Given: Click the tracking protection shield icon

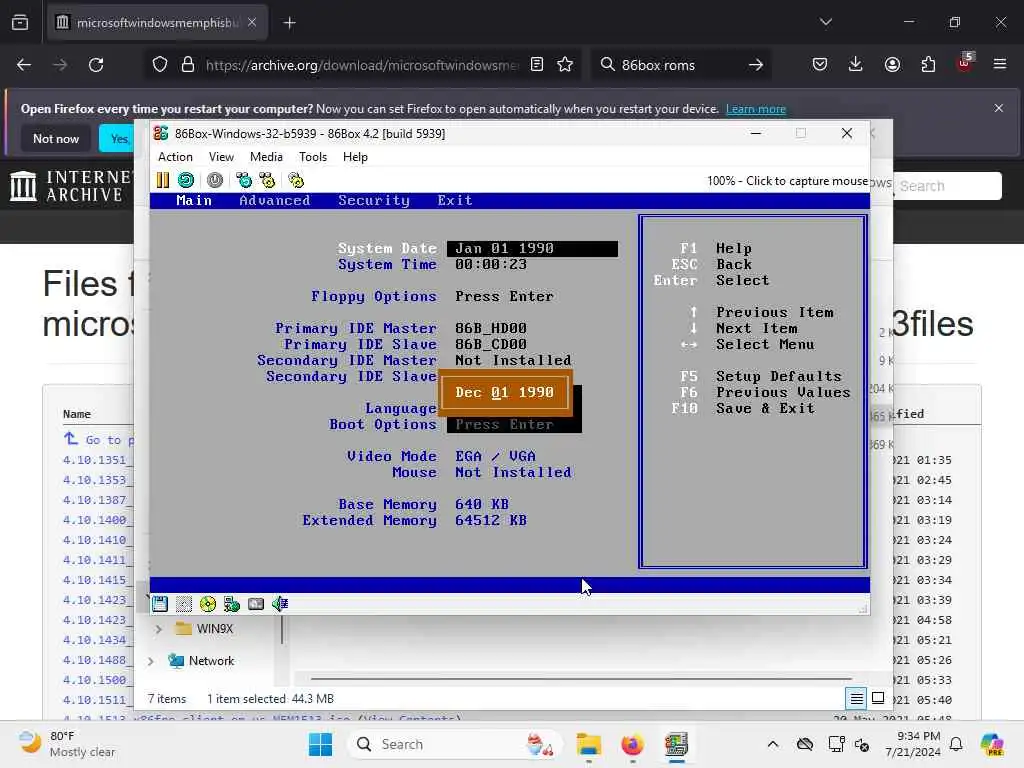Looking at the screenshot, I should coord(160,65).
